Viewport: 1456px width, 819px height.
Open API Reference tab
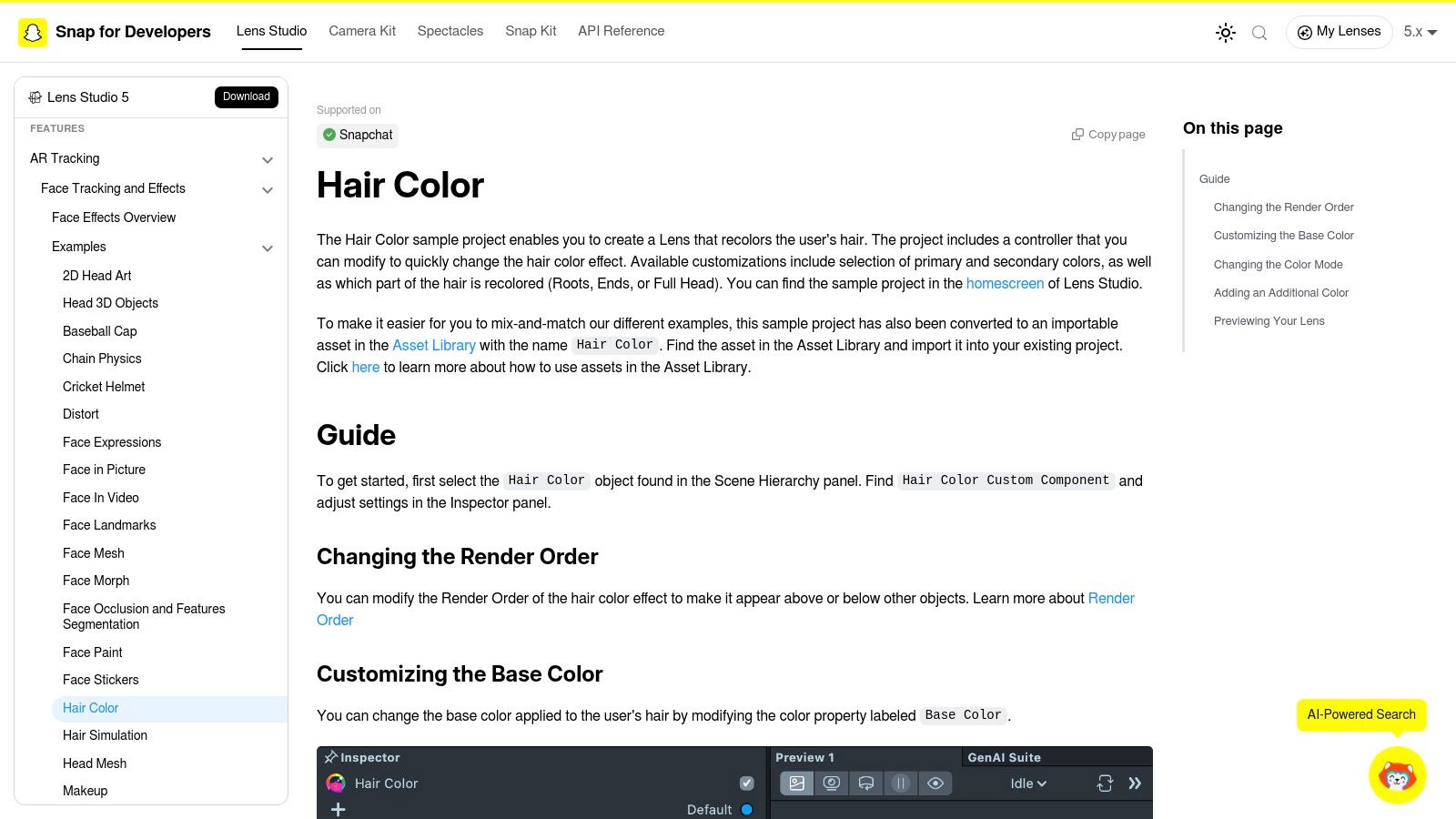point(621,31)
